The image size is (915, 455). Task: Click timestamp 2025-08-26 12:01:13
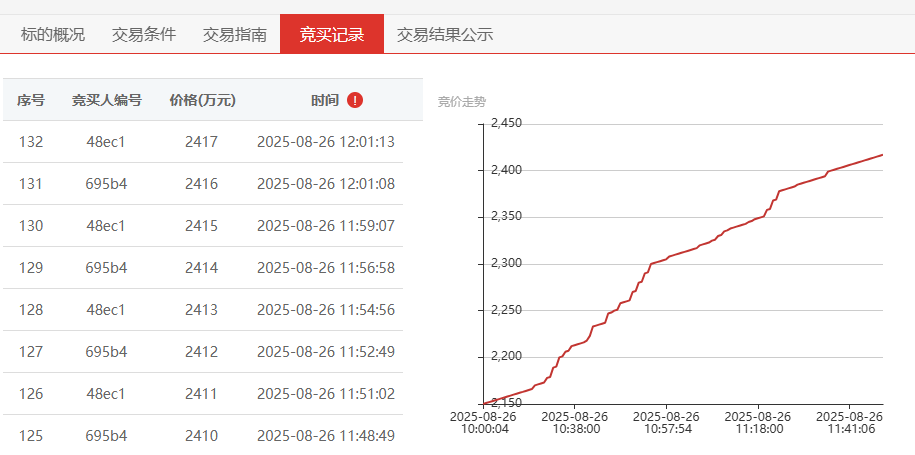coord(326,142)
